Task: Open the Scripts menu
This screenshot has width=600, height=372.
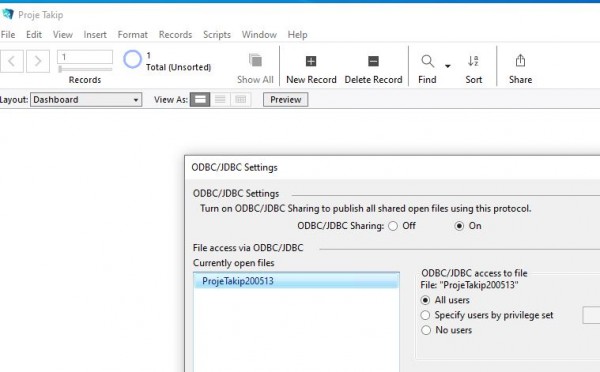Action: 217,34
